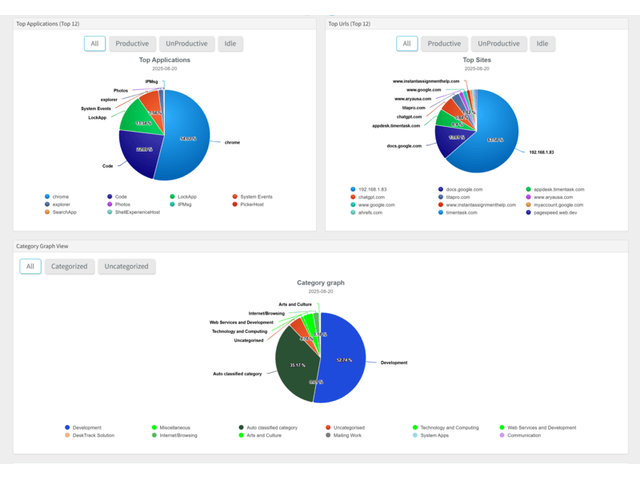Select the All filter in Top Urls
This screenshot has height=480, width=640.
(406, 44)
